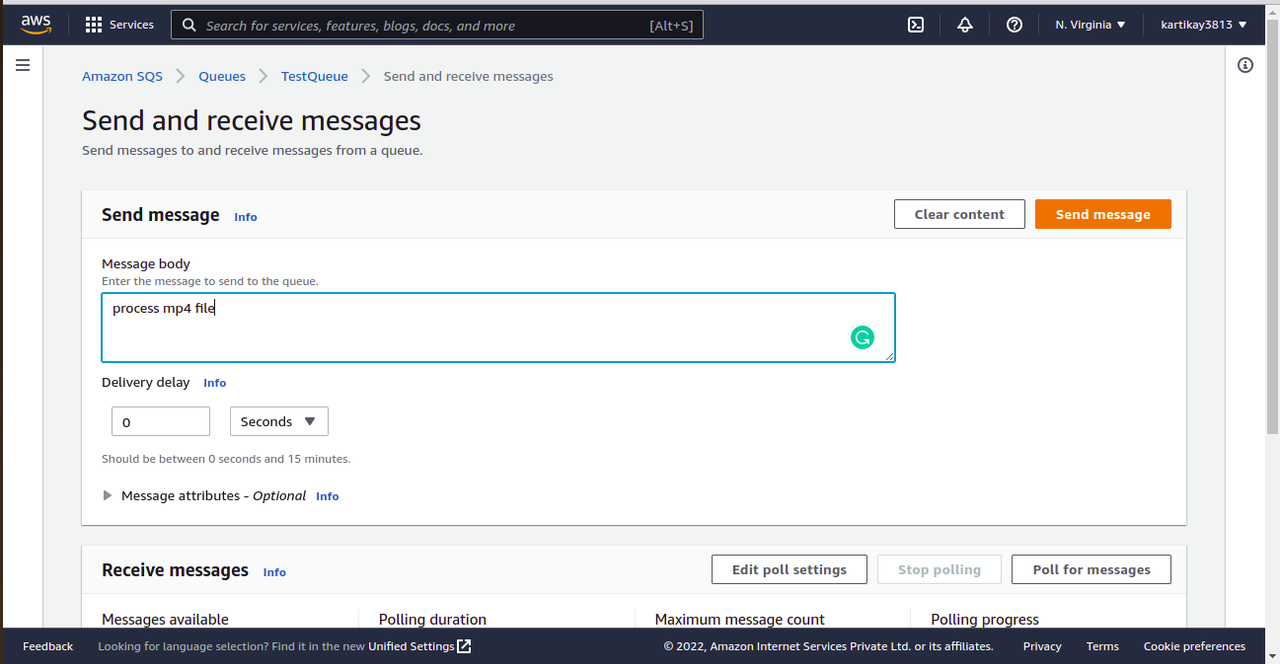Image resolution: width=1280 pixels, height=664 pixels.
Task: Click in the Message body text area
Action: click(x=498, y=327)
